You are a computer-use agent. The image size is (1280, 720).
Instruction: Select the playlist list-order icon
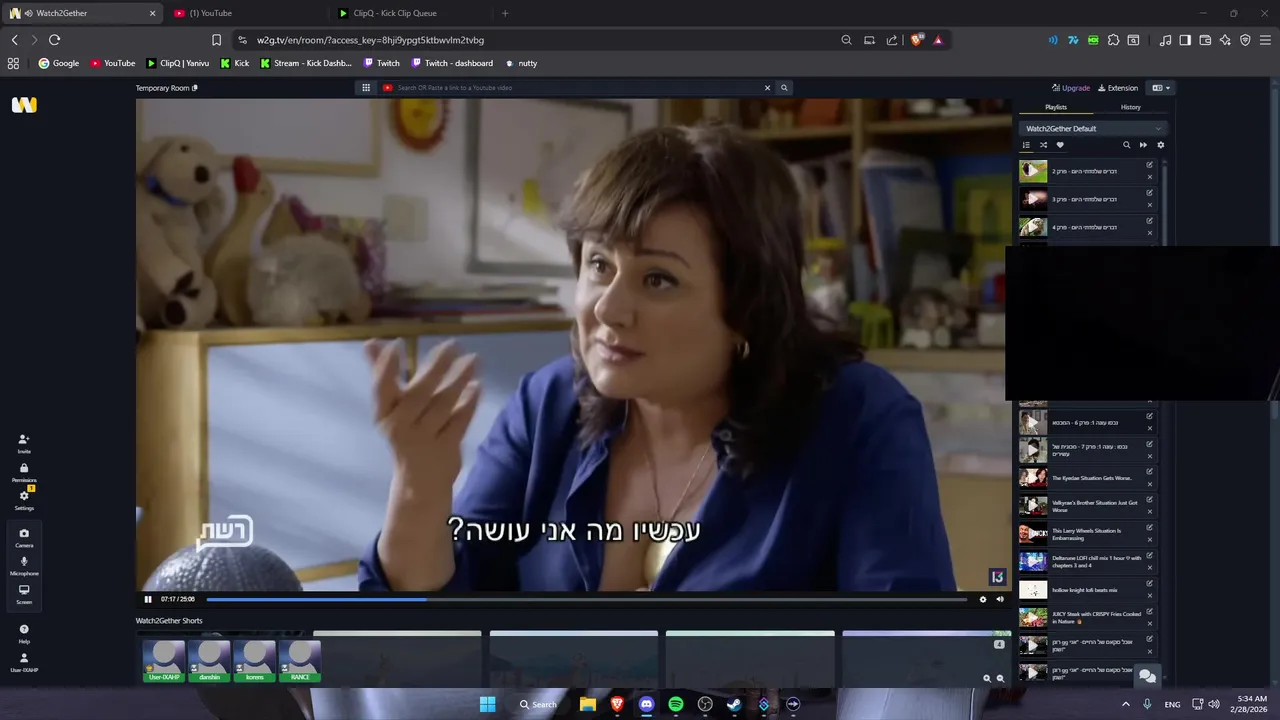[x=1026, y=145]
